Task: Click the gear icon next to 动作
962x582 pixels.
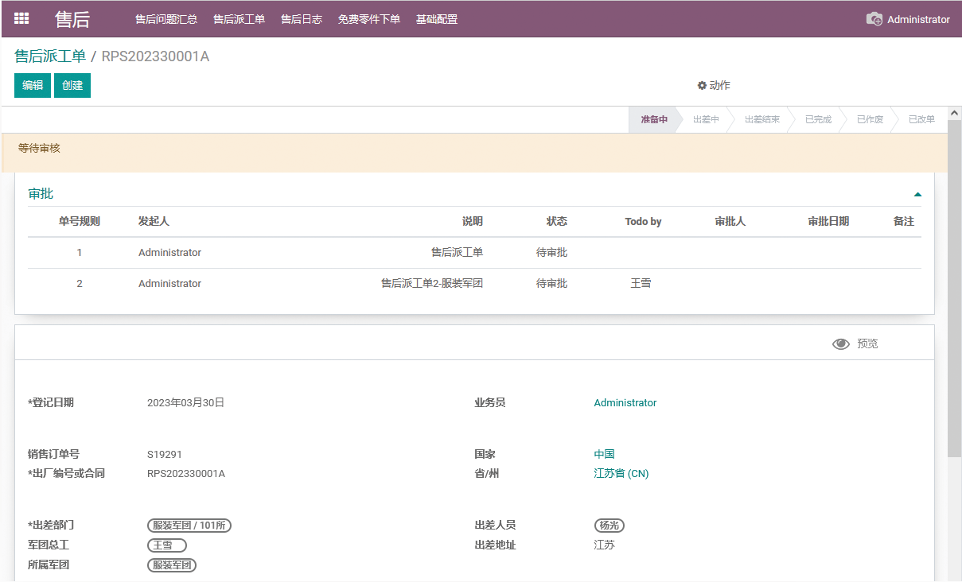Action: pos(702,86)
